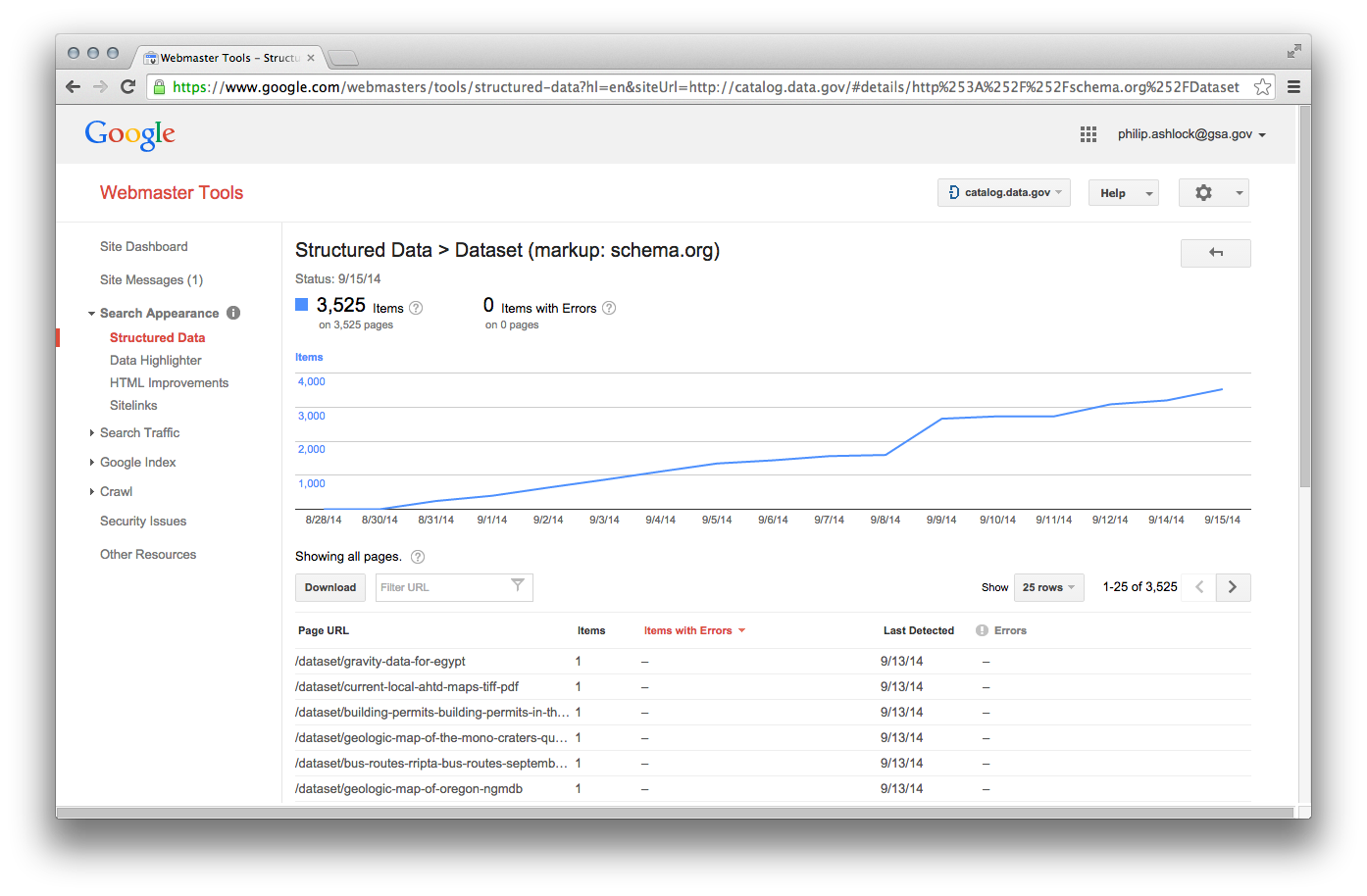Click the SSL padlock in address bar
The width and height of the screenshot is (1367, 896).
click(159, 86)
